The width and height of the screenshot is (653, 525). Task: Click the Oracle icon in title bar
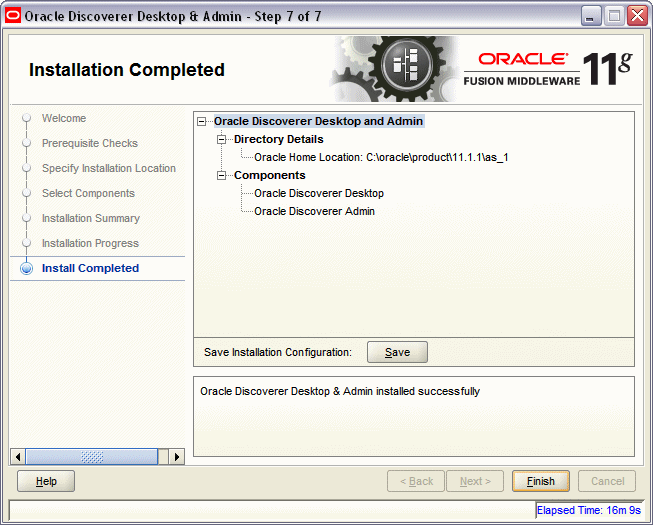[x=13, y=16]
